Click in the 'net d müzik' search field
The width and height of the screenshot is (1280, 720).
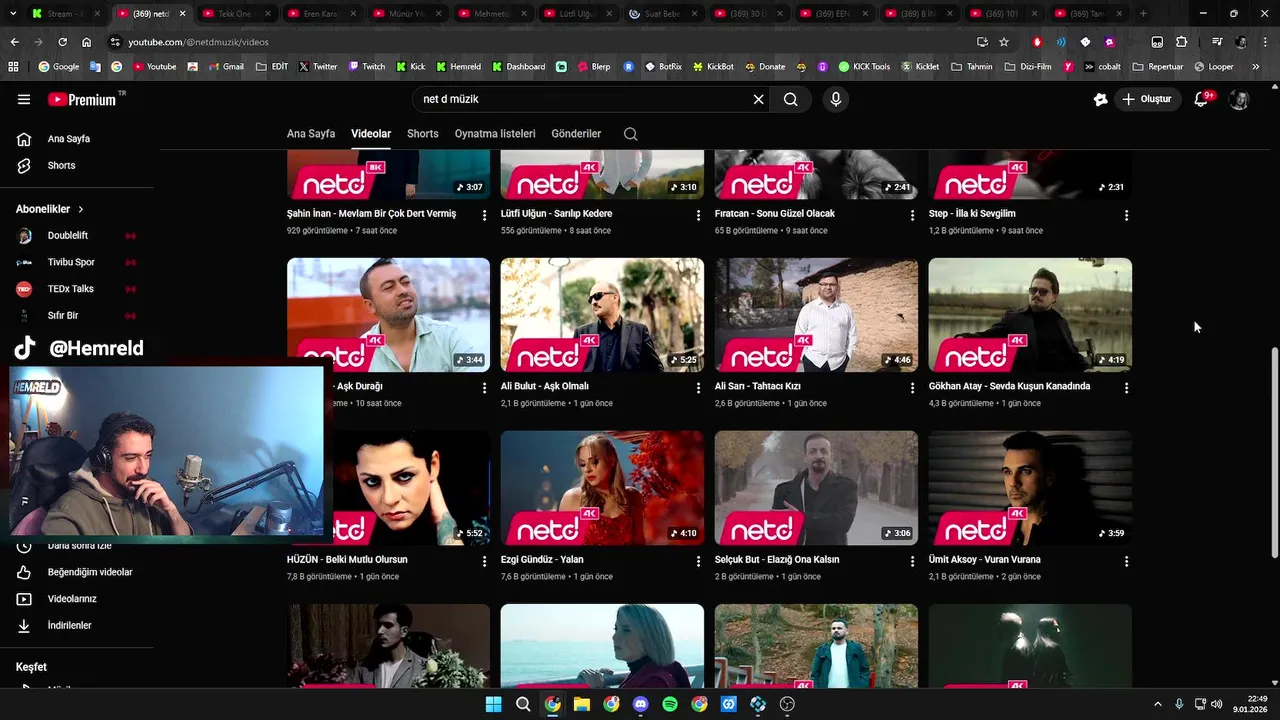click(x=585, y=99)
